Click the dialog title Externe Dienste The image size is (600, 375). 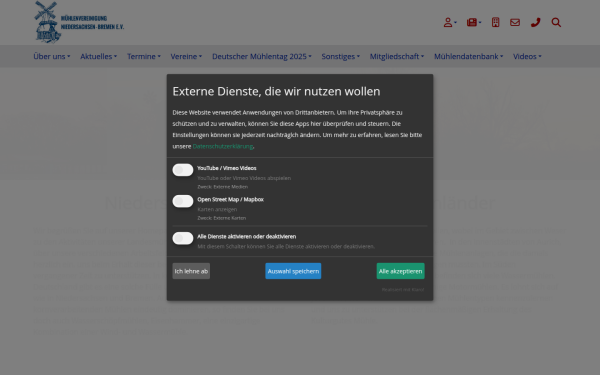coord(276,91)
